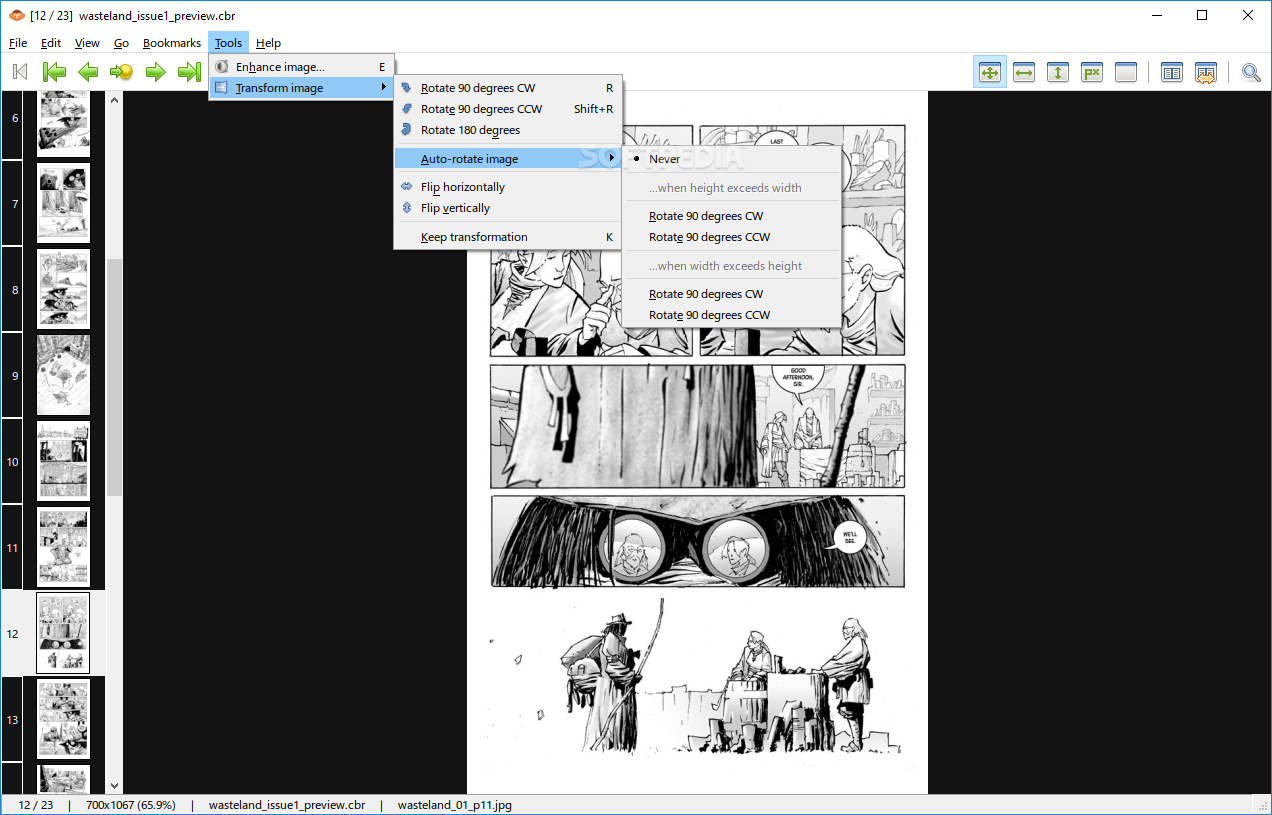Click the MComix app icon in title bar
The width and height of the screenshot is (1272, 815).
16,16
